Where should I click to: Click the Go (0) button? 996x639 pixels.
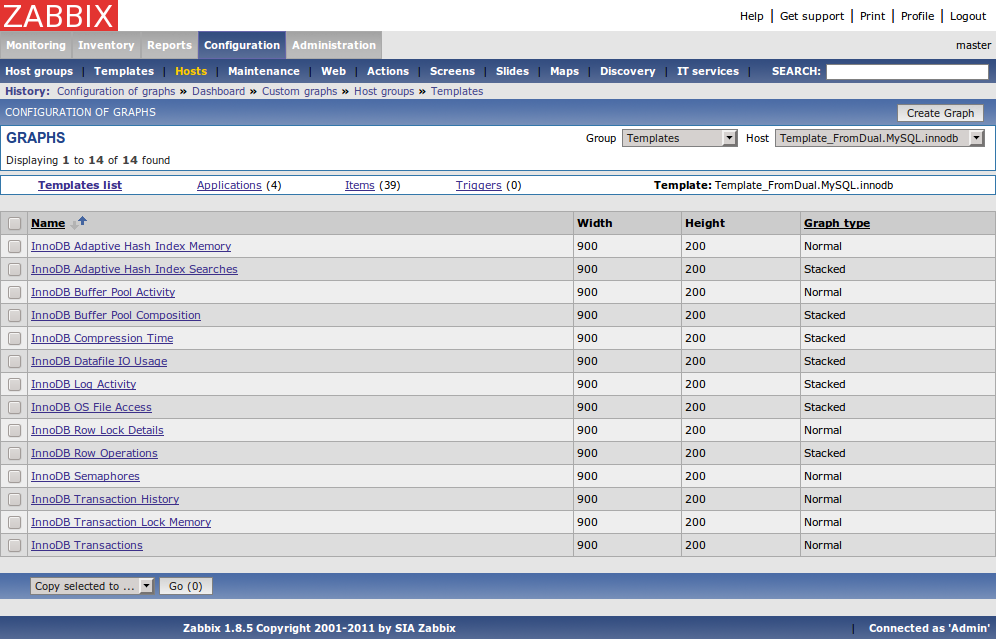click(x=185, y=586)
